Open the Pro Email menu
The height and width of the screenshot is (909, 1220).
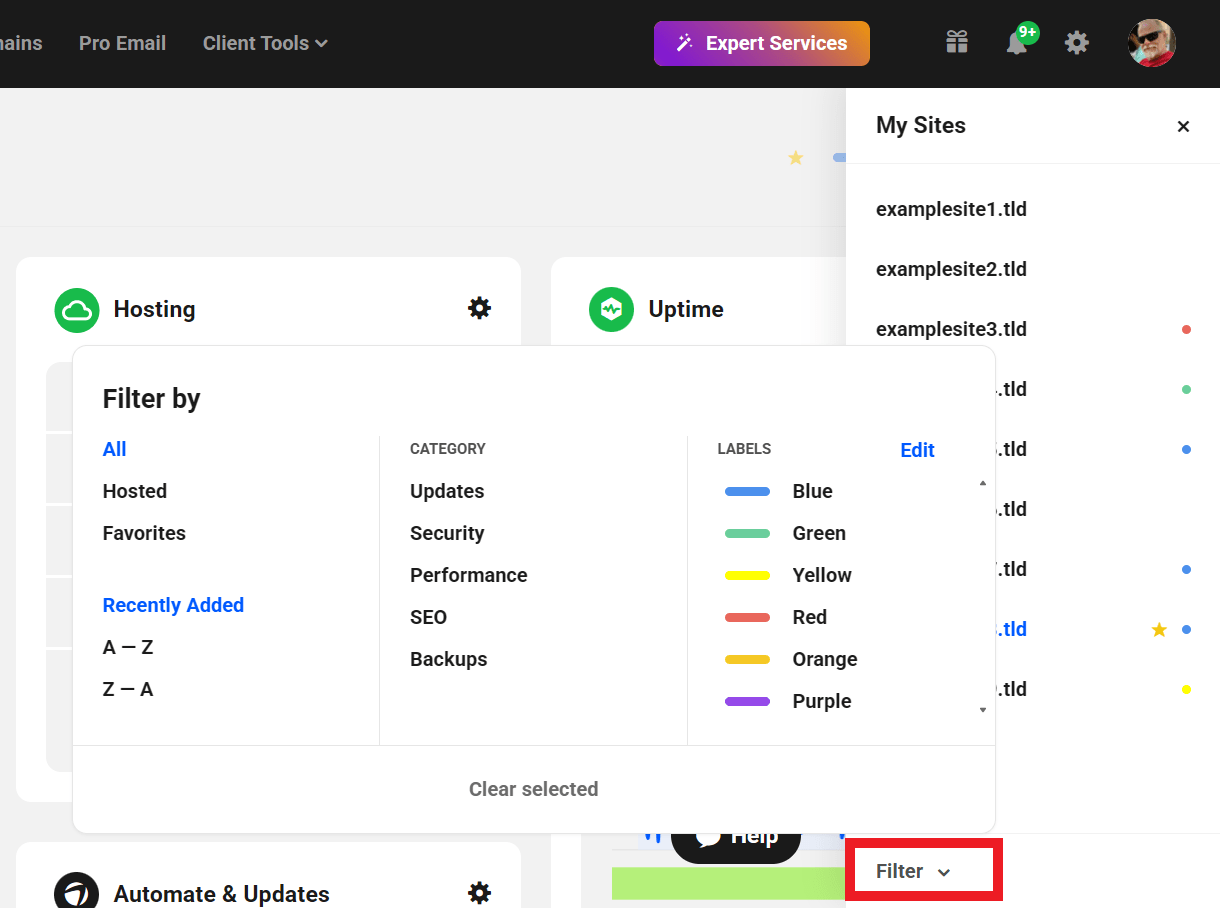point(122,43)
